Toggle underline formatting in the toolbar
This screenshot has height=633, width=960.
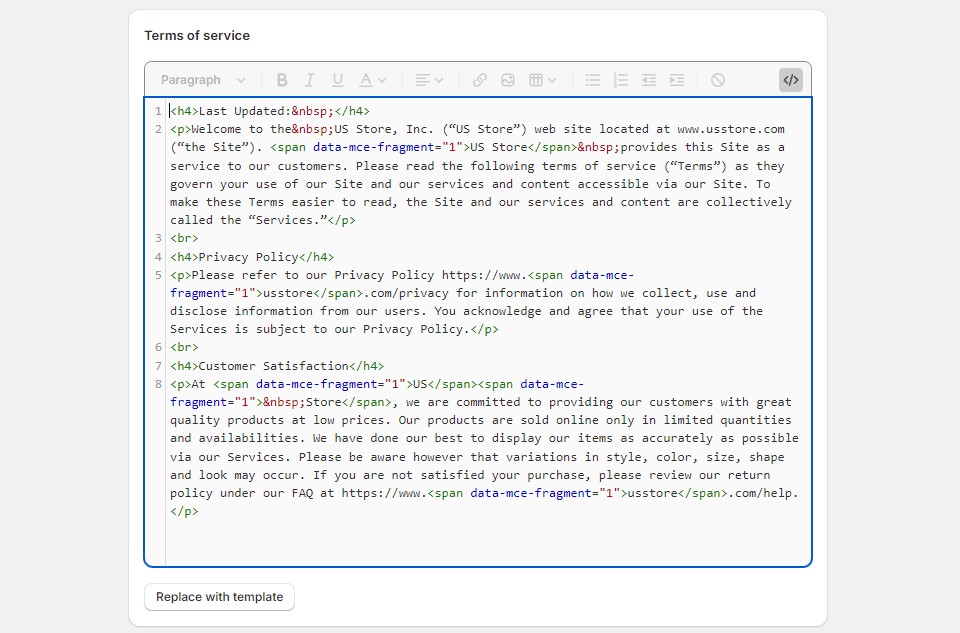coord(337,80)
